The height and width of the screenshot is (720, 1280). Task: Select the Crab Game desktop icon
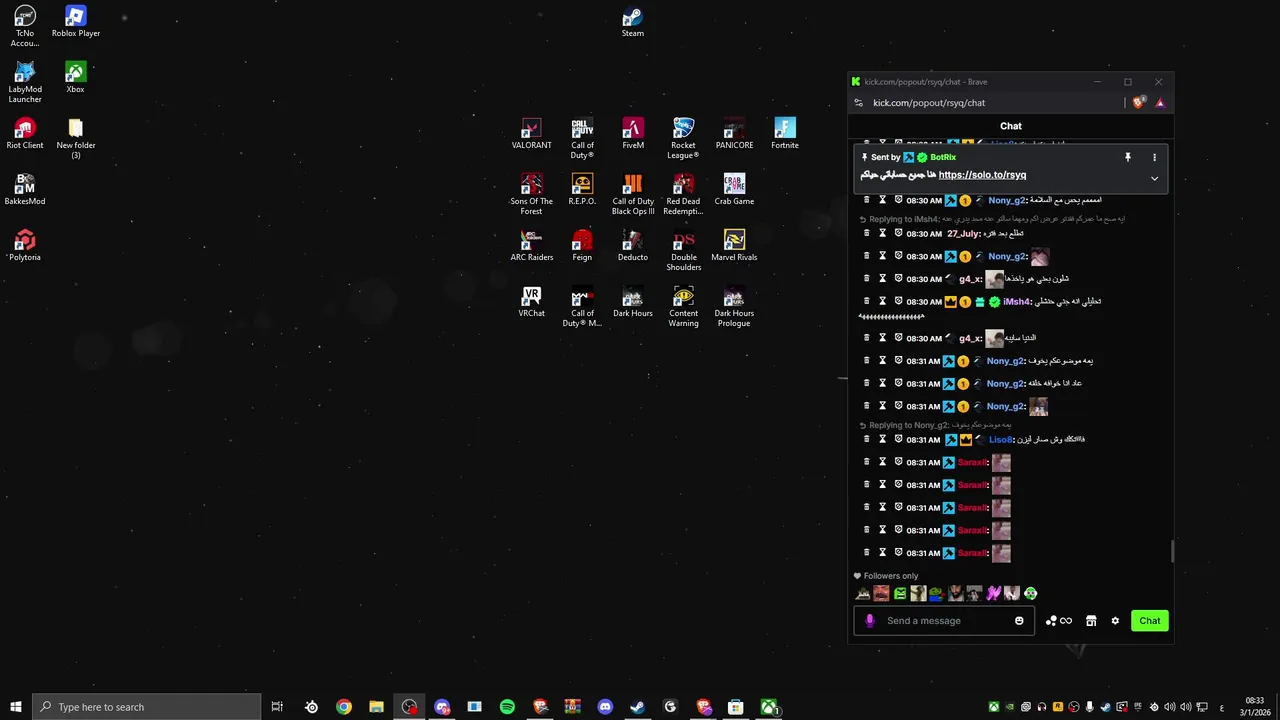[x=734, y=190]
